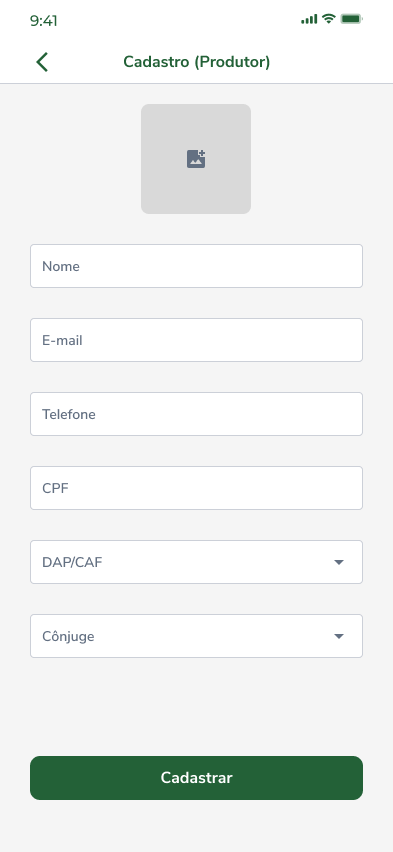393x852 pixels.
Task: Focus the Nome input field
Action: click(x=196, y=266)
